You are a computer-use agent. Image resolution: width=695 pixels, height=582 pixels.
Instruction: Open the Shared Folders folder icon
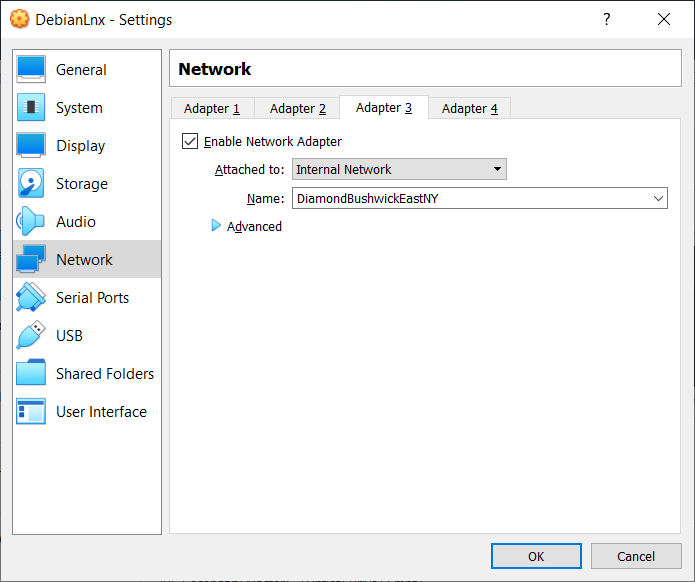(x=31, y=373)
